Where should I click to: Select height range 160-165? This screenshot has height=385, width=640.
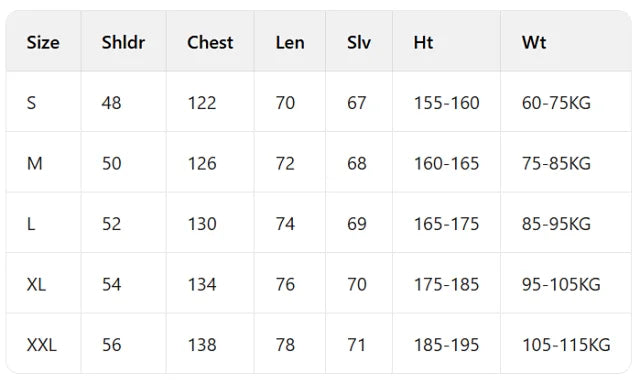tap(447, 164)
